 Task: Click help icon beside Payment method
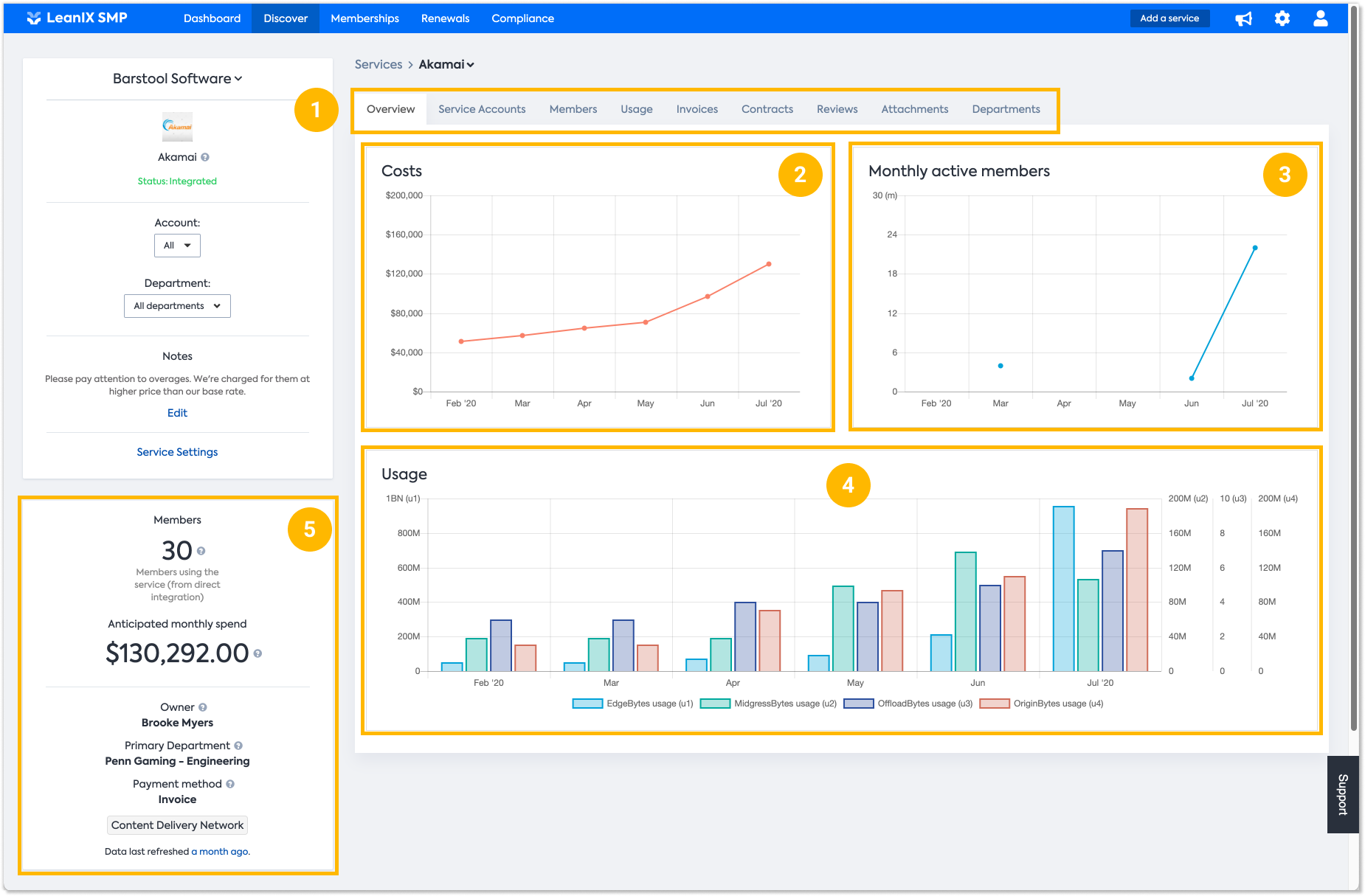[x=230, y=784]
